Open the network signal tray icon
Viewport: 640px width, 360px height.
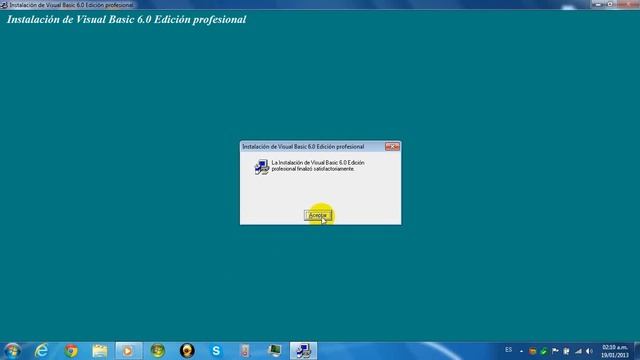578,351
